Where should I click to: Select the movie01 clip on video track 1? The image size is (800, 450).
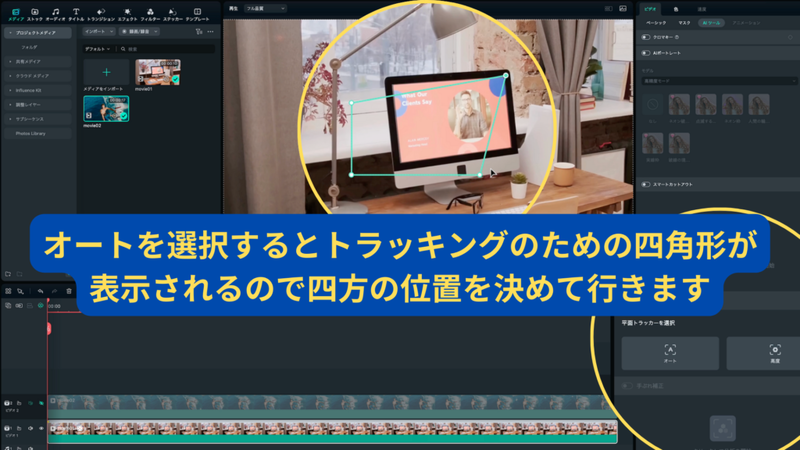point(332,432)
